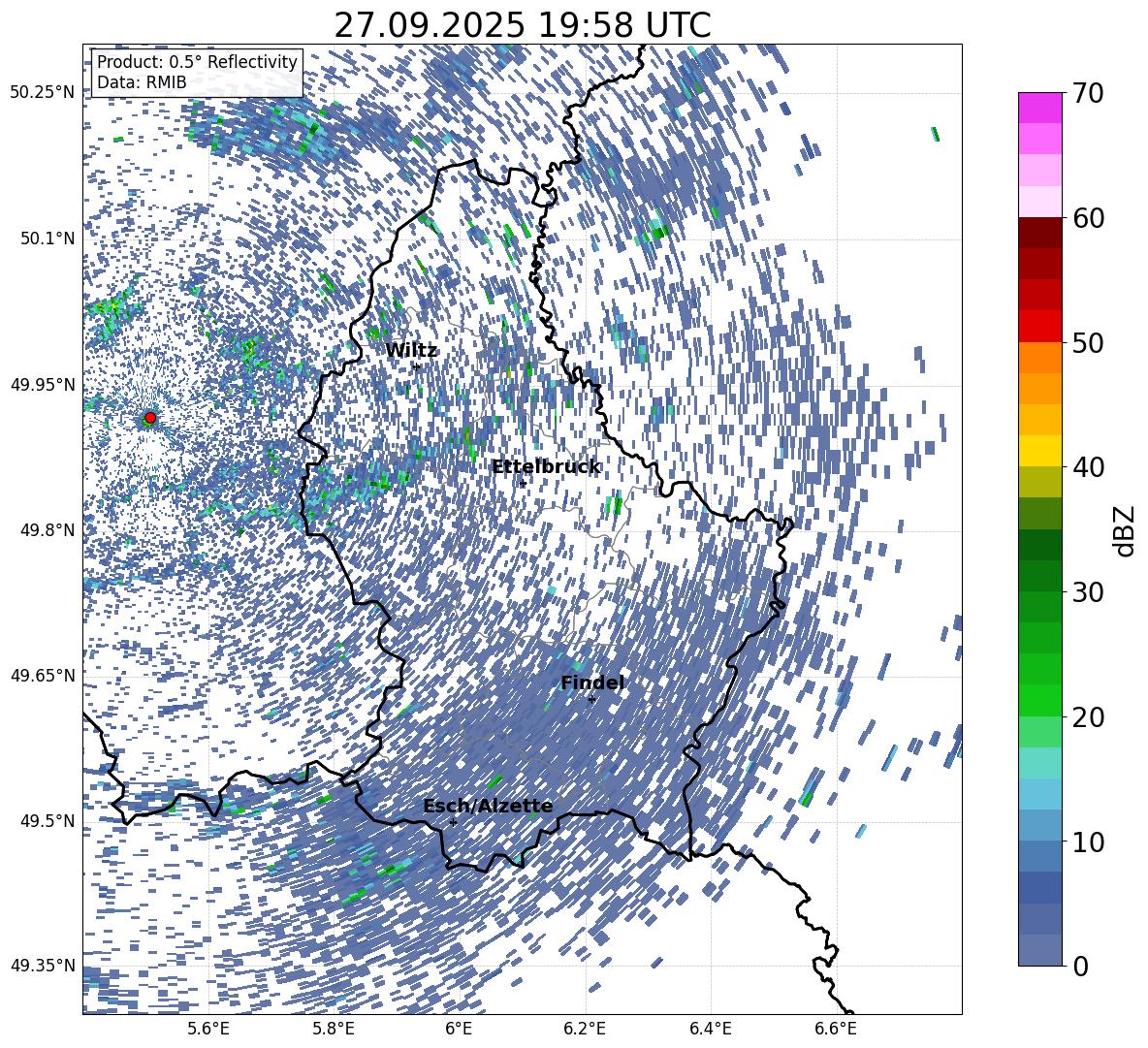This screenshot has height=1048, width=1148.
Task: Click the yellow colorbar swatch above 40
Action: click(1039, 451)
